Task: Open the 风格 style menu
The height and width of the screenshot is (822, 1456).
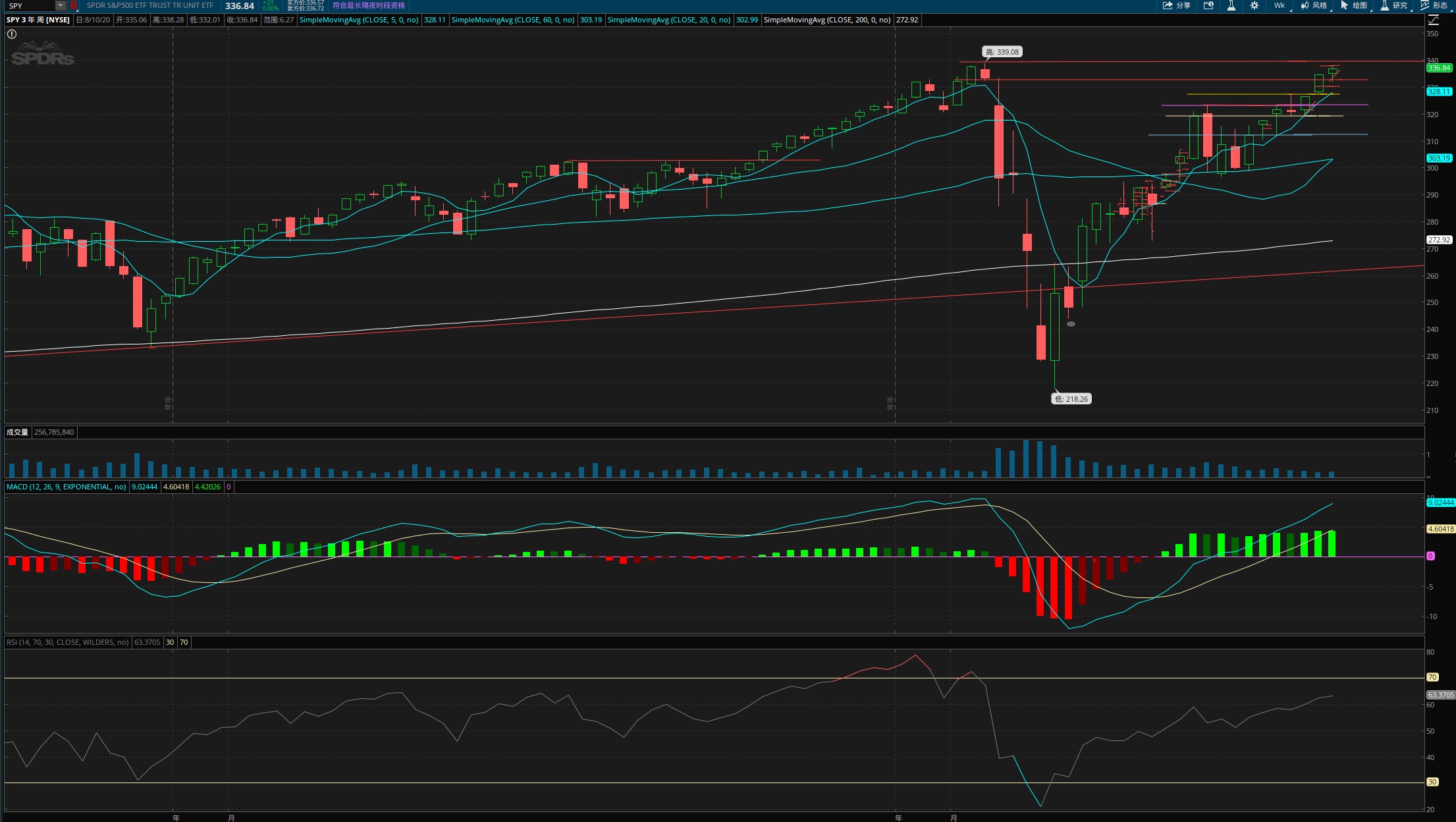Action: pos(1314,5)
